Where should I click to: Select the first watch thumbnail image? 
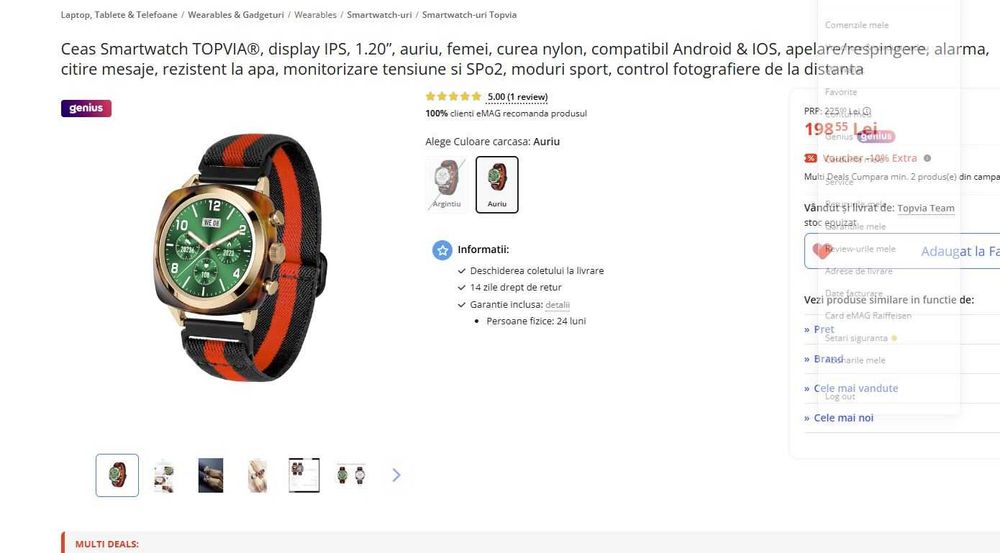pos(117,475)
